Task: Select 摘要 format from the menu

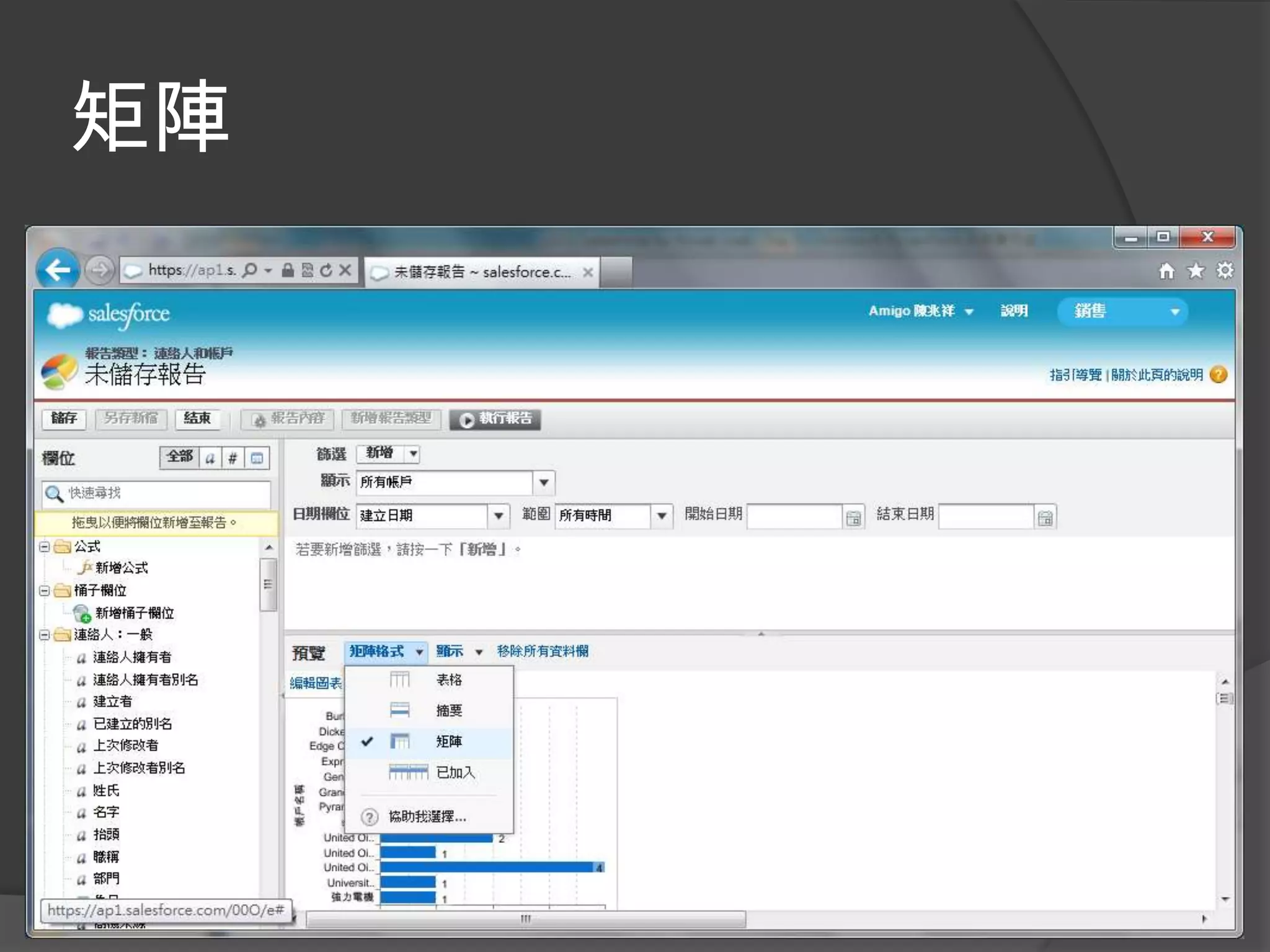Action: pos(448,710)
